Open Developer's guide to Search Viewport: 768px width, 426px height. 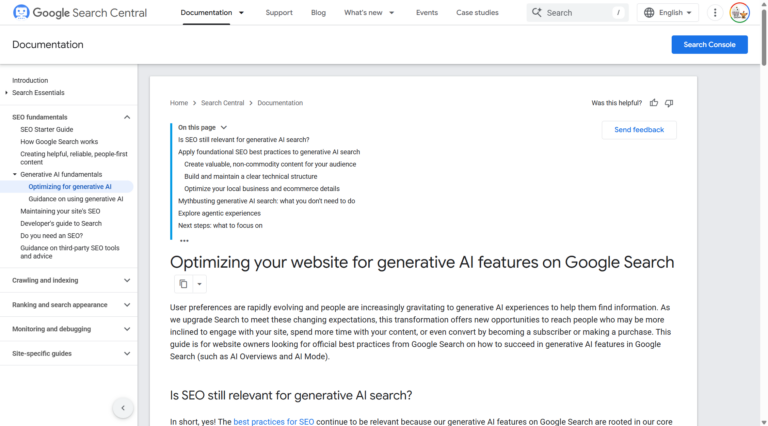pos(61,223)
